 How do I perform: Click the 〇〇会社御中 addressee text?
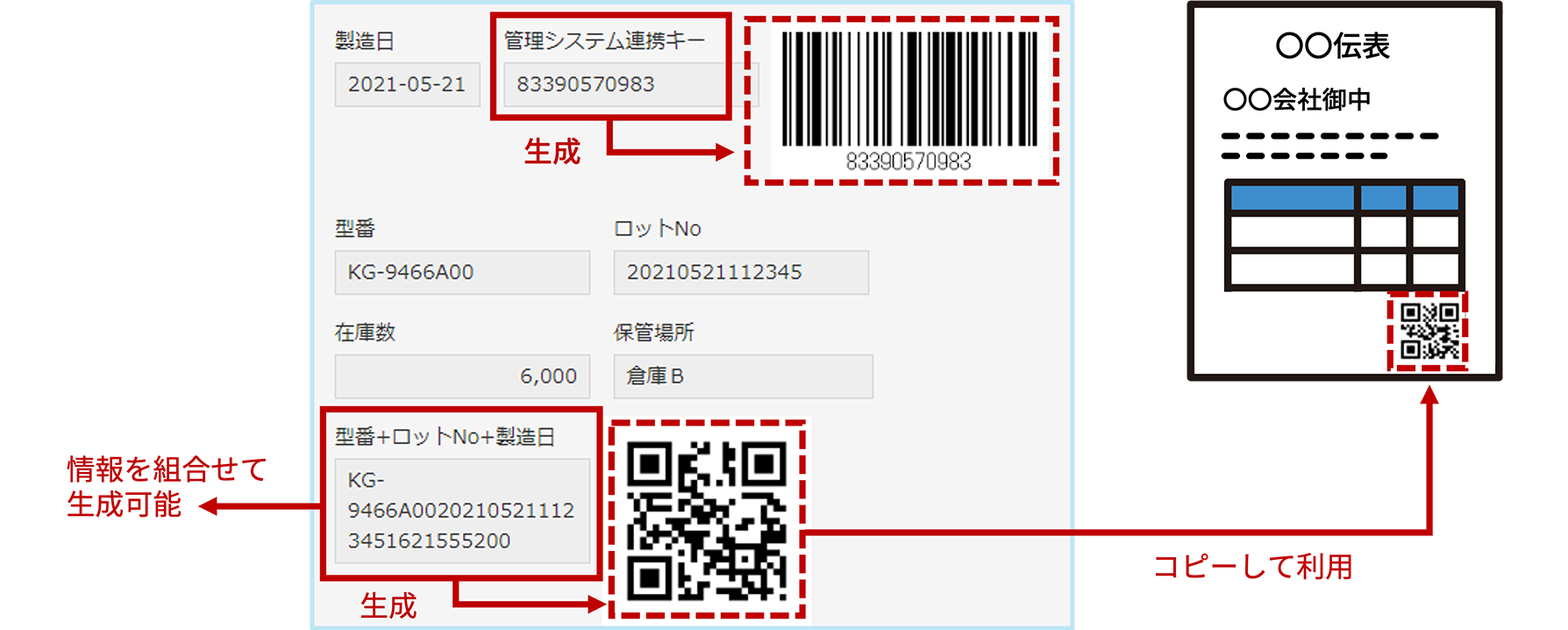(1296, 99)
